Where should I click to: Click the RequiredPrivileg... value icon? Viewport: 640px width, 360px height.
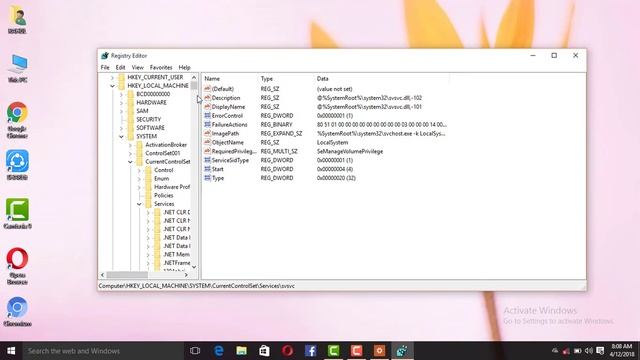point(207,151)
